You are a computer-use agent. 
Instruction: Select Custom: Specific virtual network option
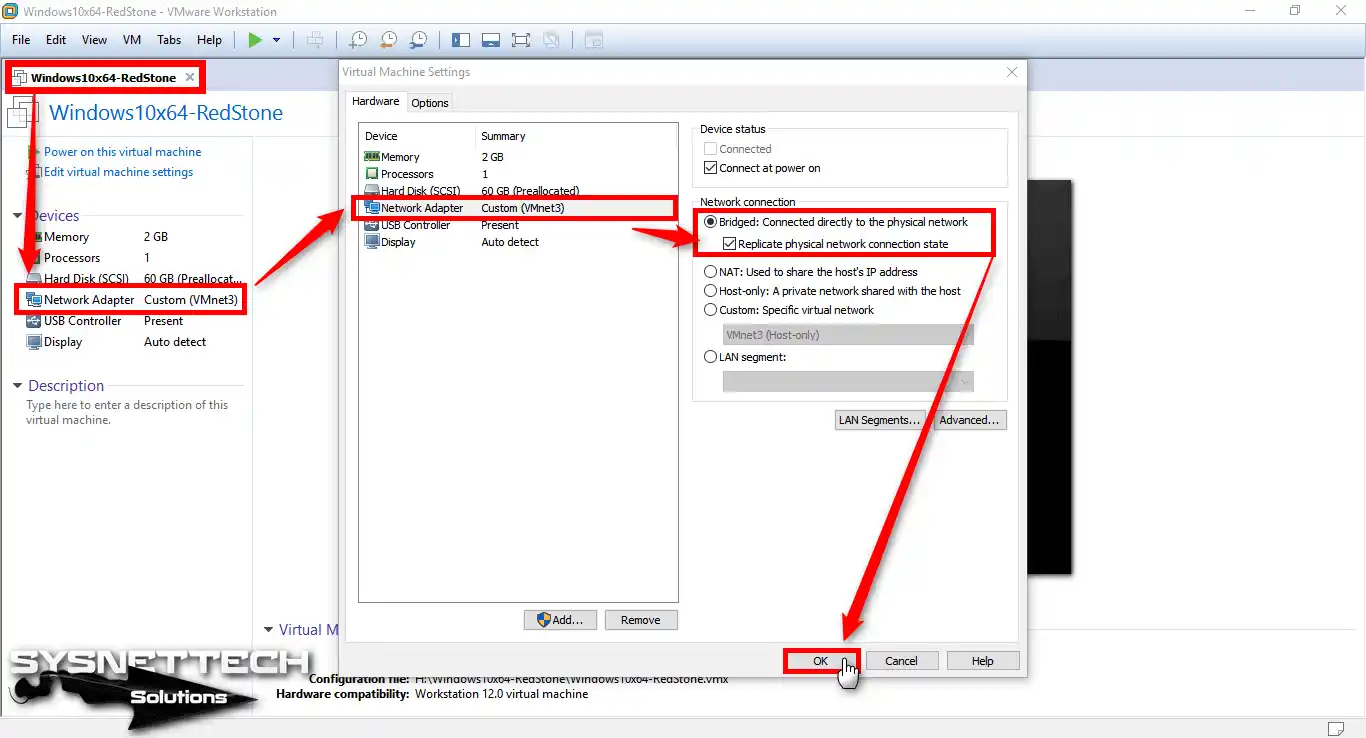711,310
